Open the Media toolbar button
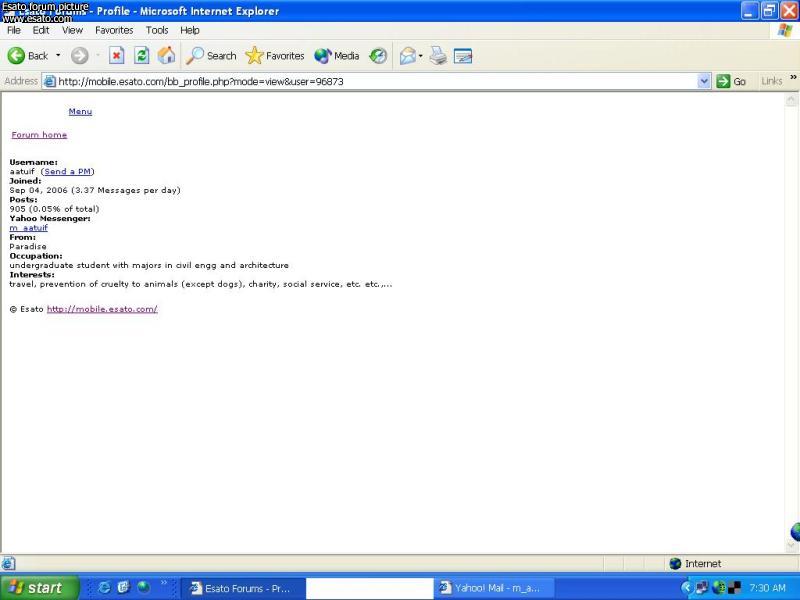 337,56
